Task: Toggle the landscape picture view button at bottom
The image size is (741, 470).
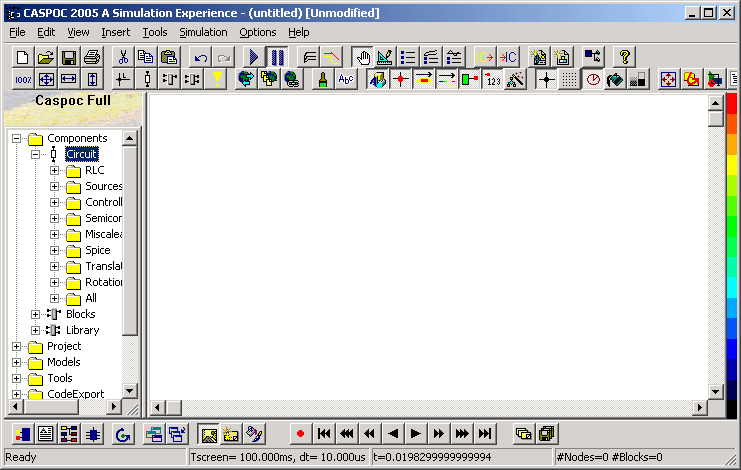Action: pos(208,433)
